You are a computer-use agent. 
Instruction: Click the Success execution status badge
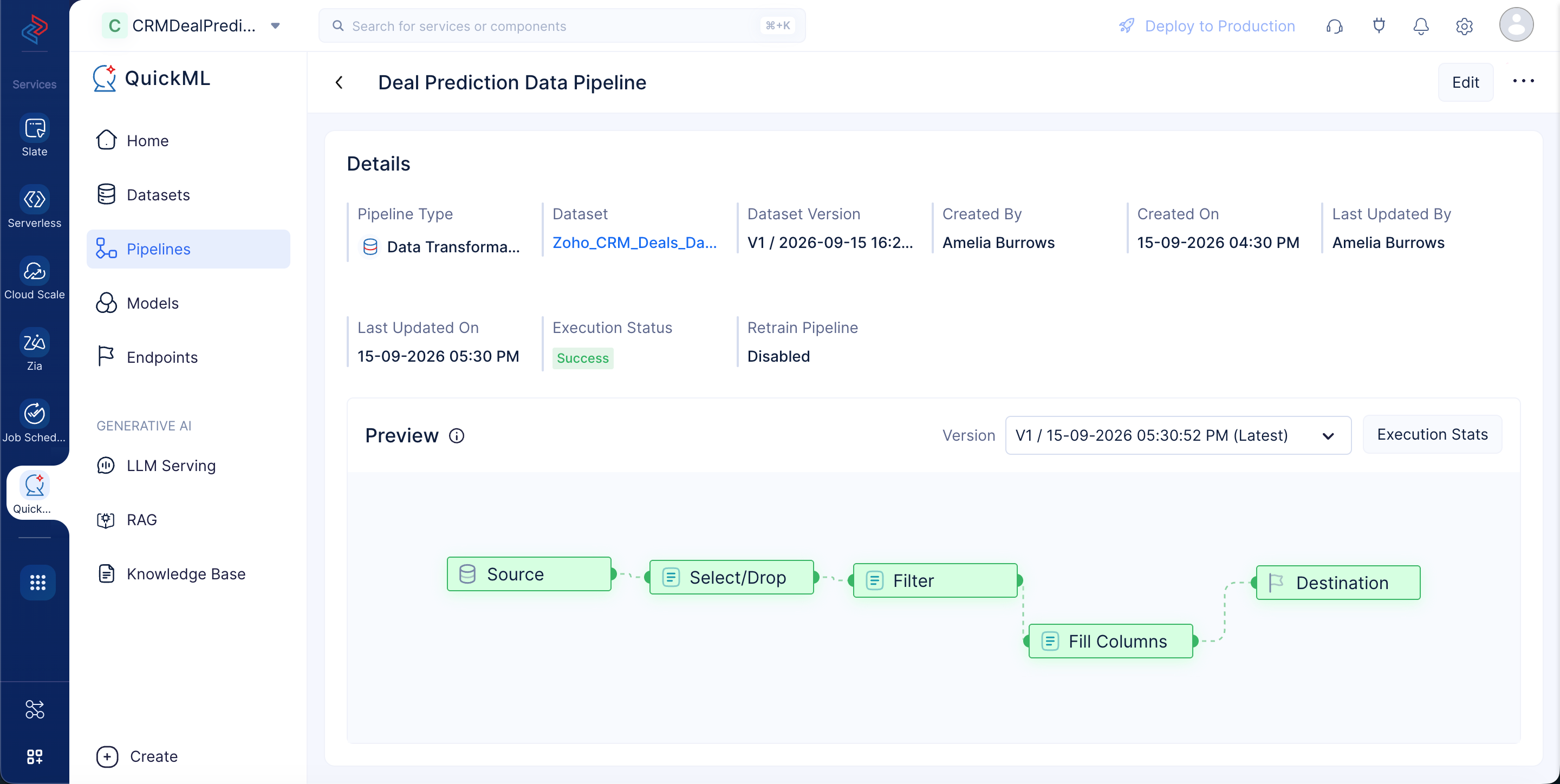(x=583, y=358)
